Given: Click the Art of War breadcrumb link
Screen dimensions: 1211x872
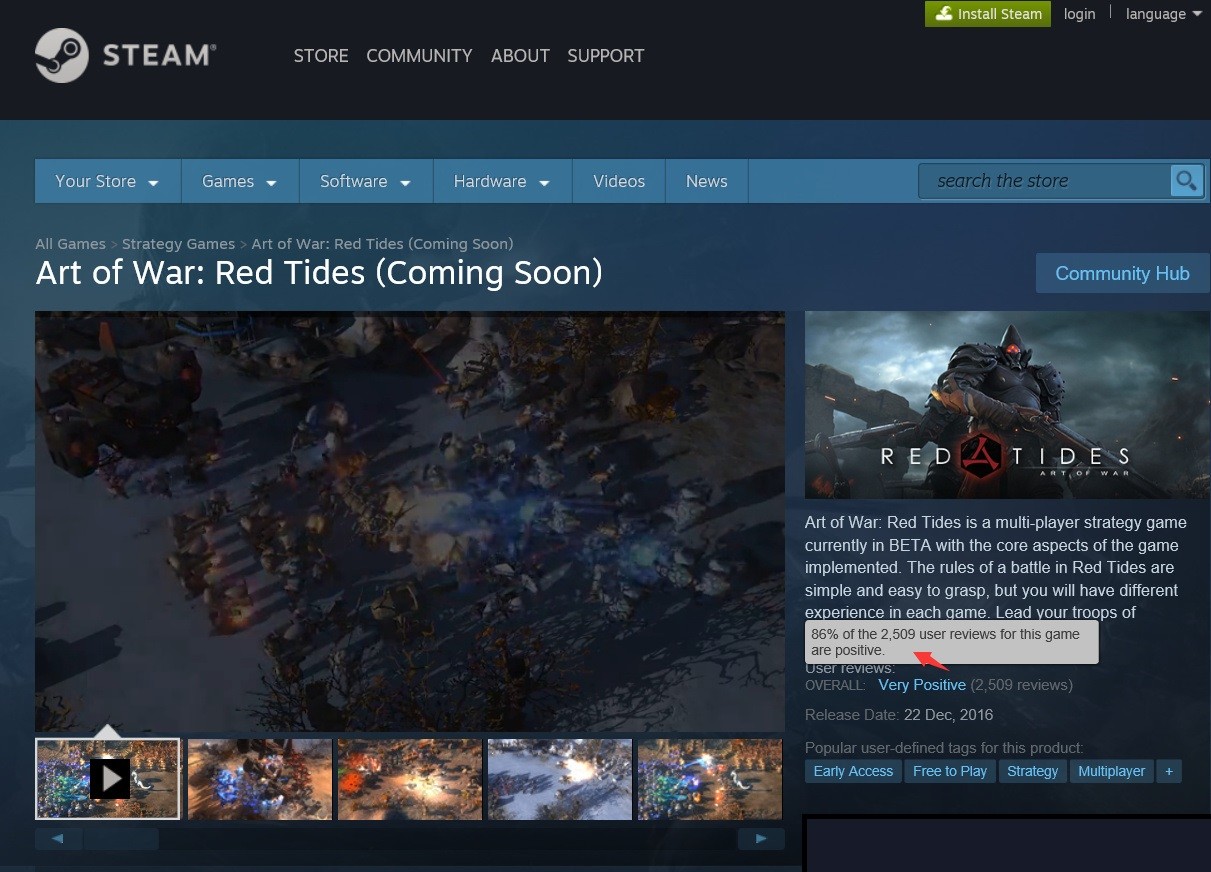Looking at the screenshot, I should tap(382, 244).
